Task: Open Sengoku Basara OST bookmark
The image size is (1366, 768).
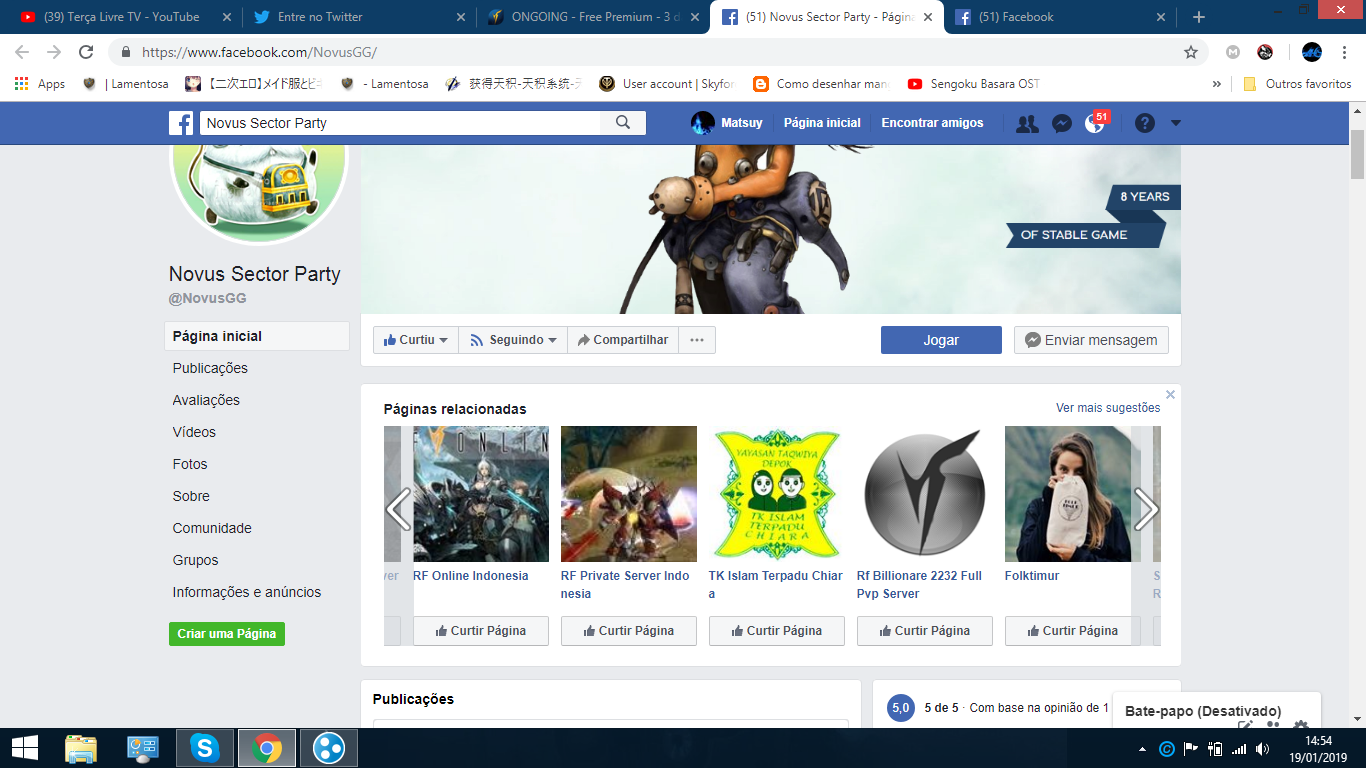Action: (x=974, y=84)
